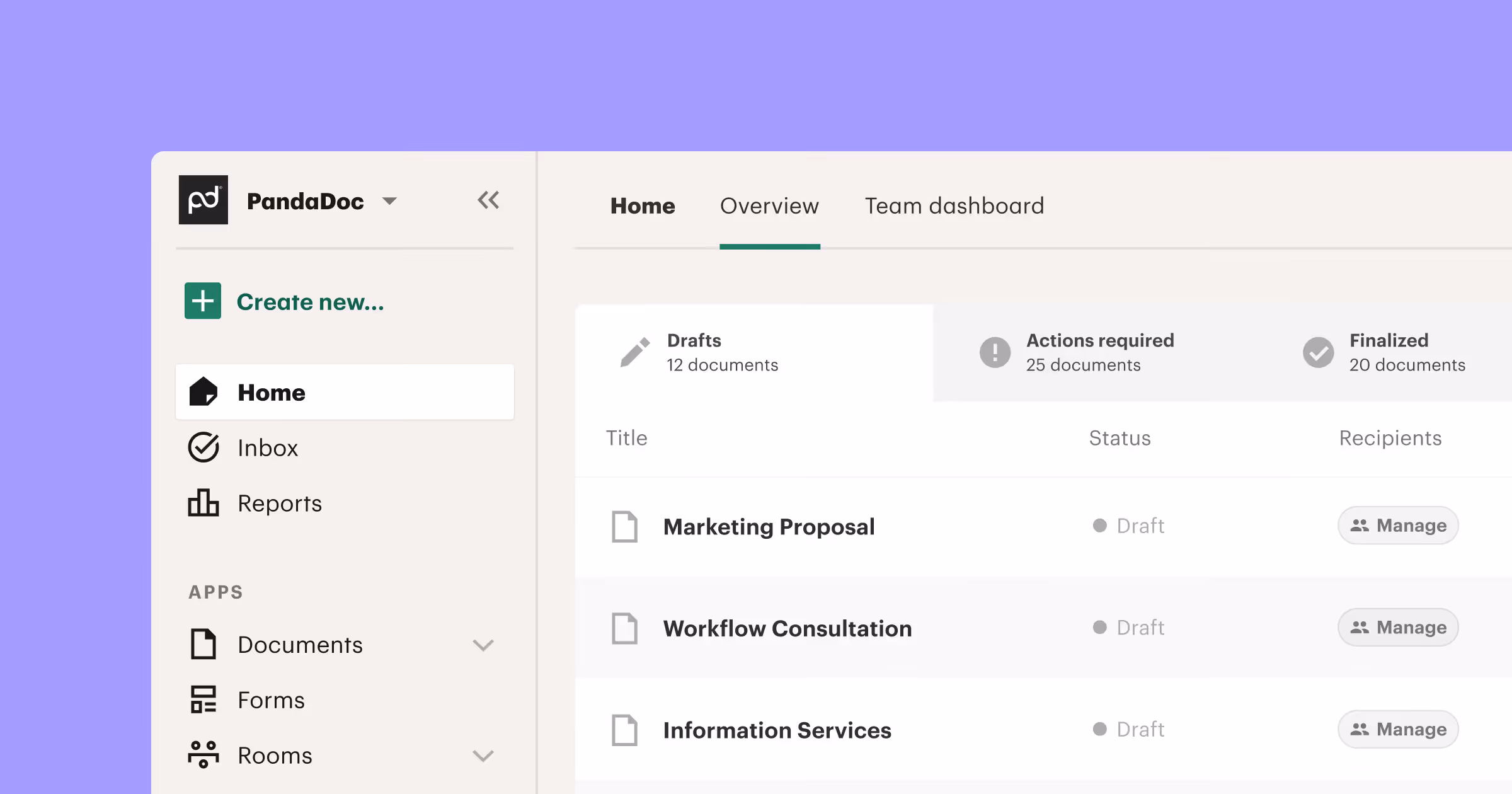Click the PandaDoc logo icon
Image resolution: width=1512 pixels, height=794 pixels.
click(203, 200)
